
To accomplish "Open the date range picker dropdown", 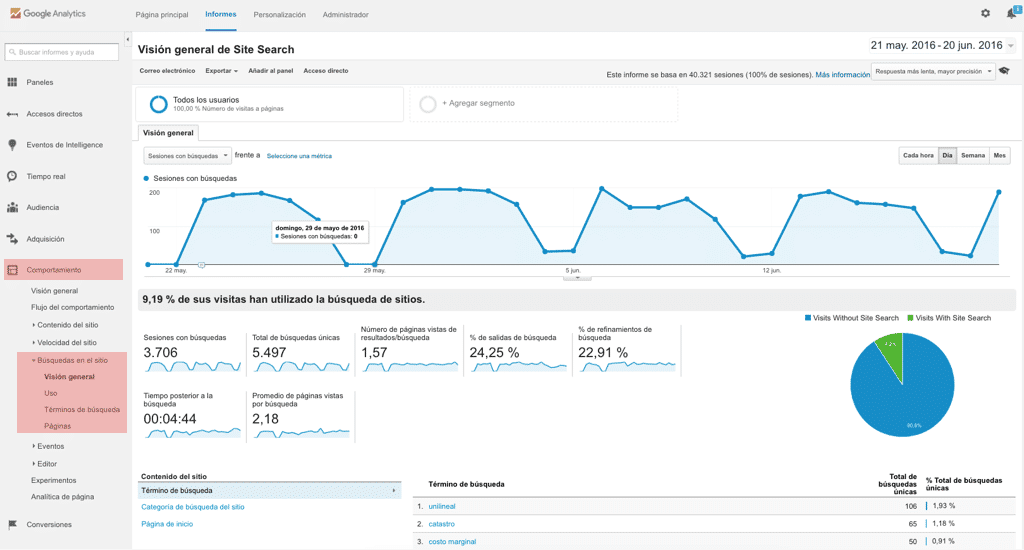I will point(1011,46).
